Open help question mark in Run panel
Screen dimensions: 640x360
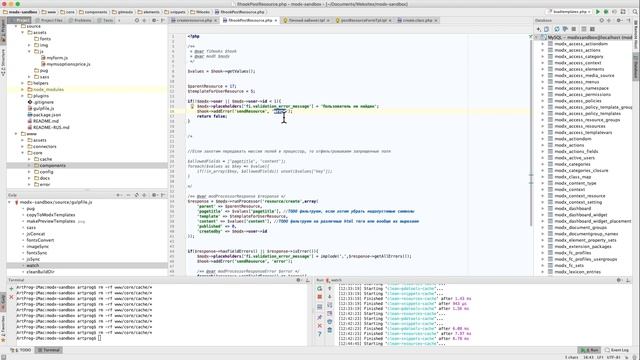pos(320,334)
